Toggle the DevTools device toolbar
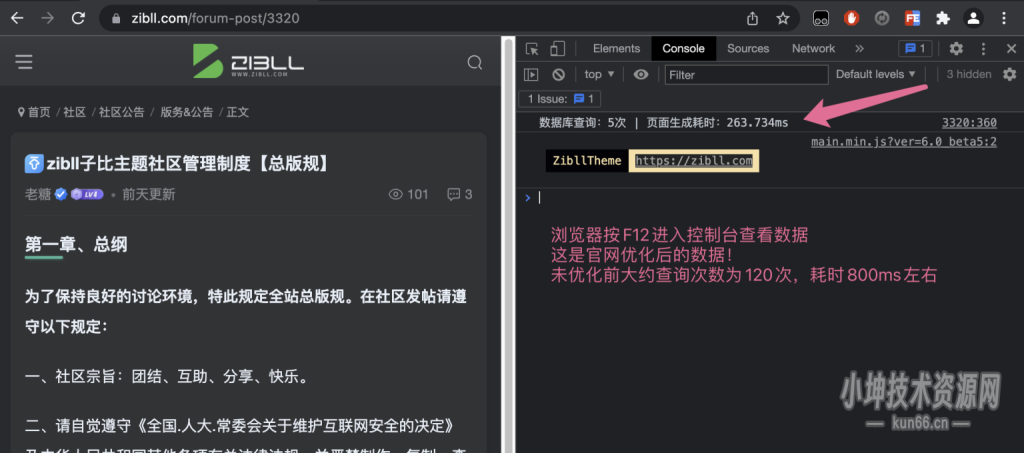This screenshot has width=1024, height=453. (557, 49)
